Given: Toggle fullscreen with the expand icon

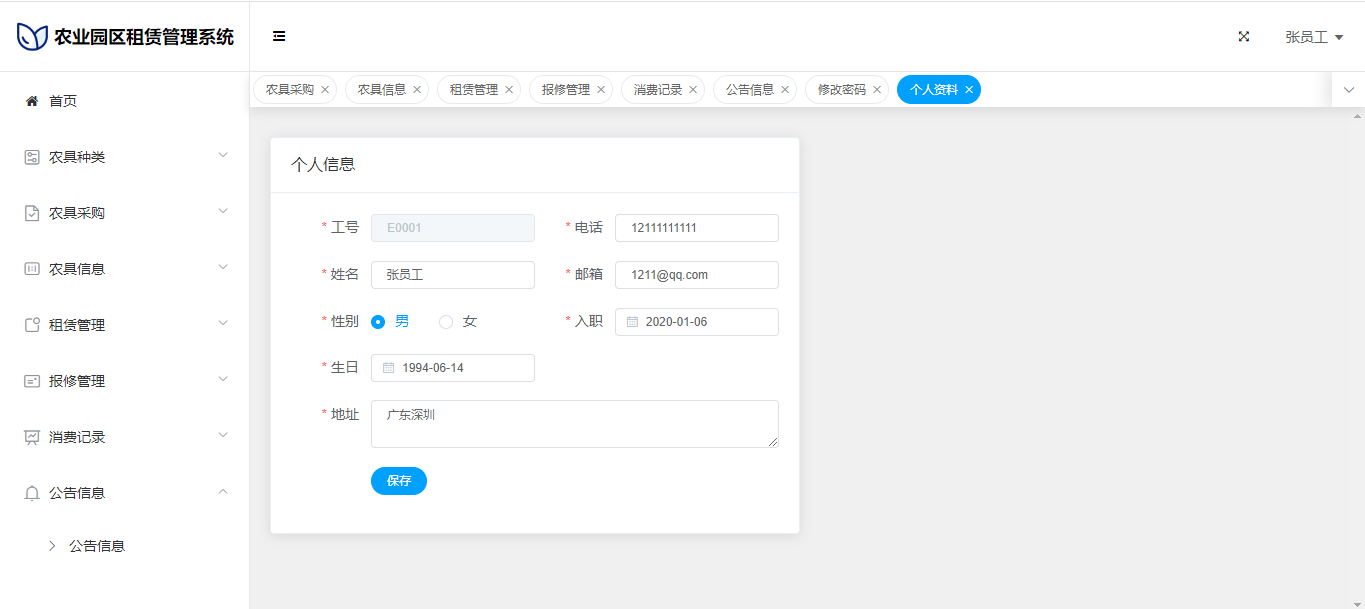Looking at the screenshot, I should [1244, 36].
